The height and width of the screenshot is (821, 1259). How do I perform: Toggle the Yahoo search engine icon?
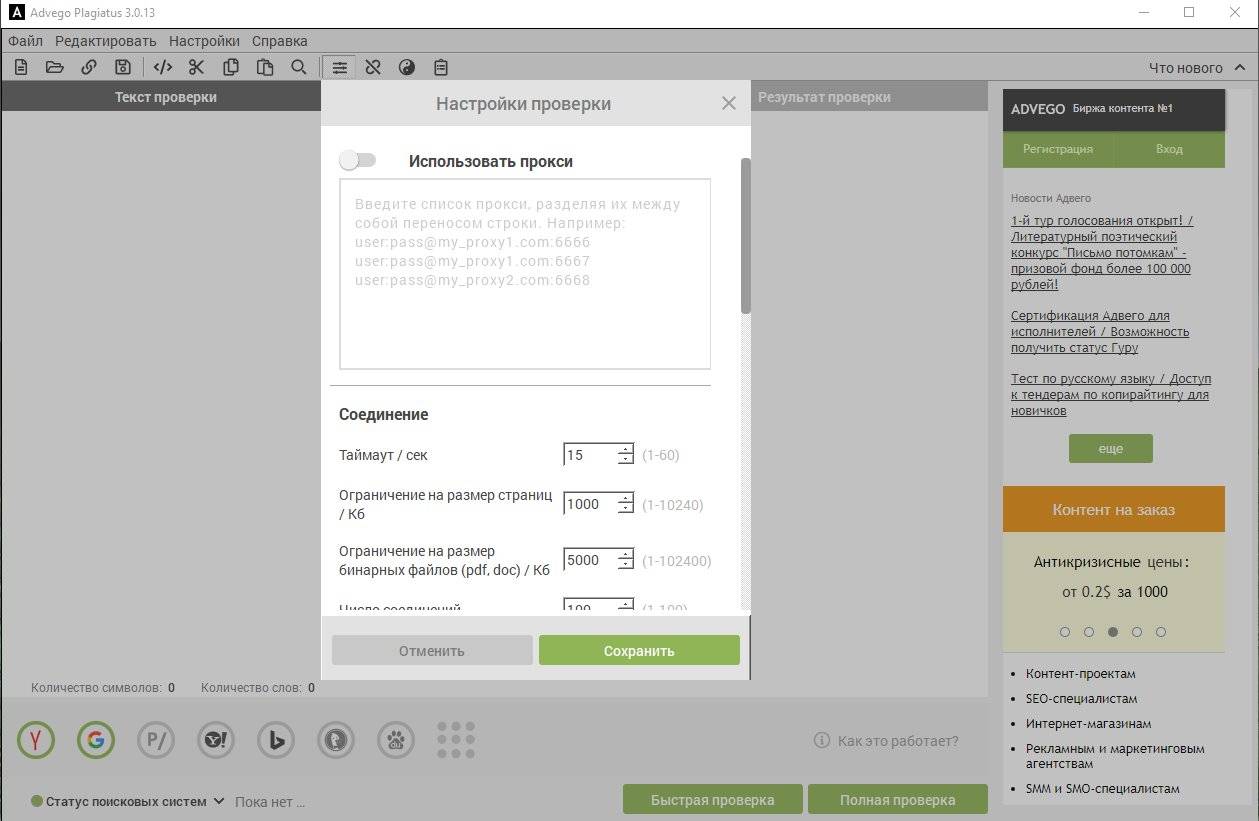tap(216, 740)
